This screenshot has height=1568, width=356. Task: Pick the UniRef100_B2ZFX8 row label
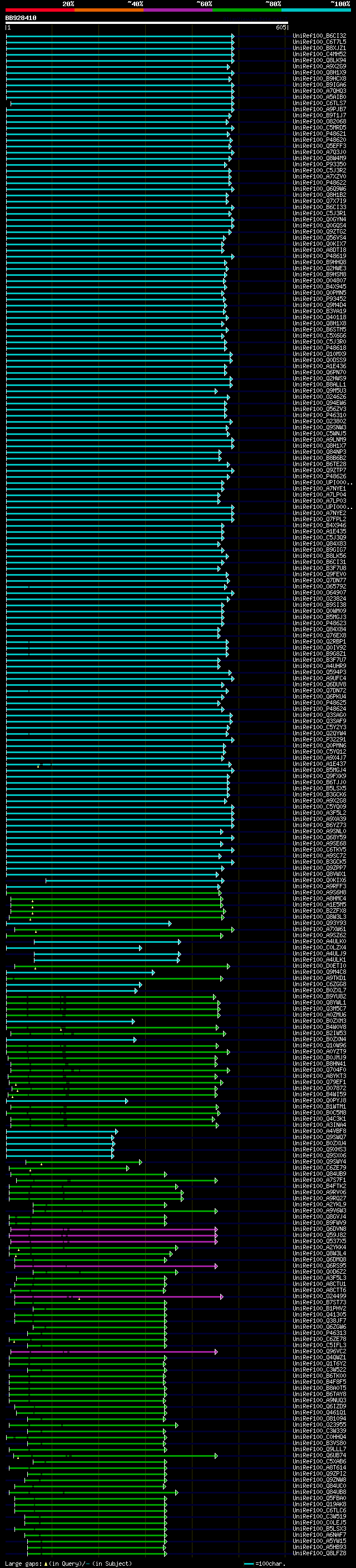tap(319, 911)
